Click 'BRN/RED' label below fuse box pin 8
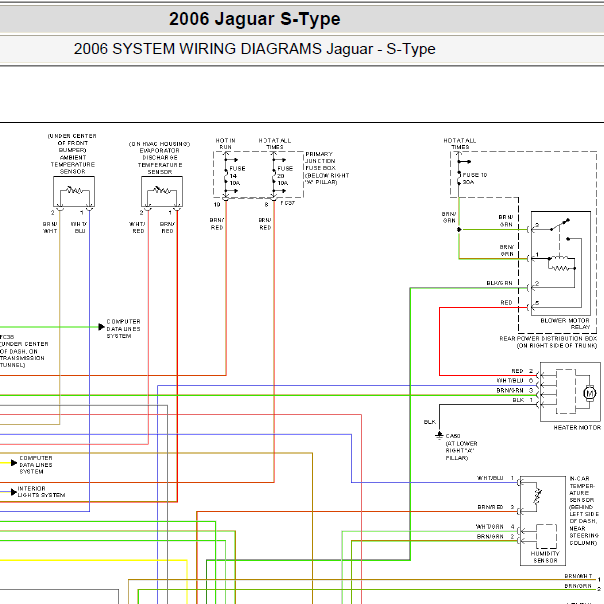604x604 pixels. pyautogui.click(x=265, y=224)
